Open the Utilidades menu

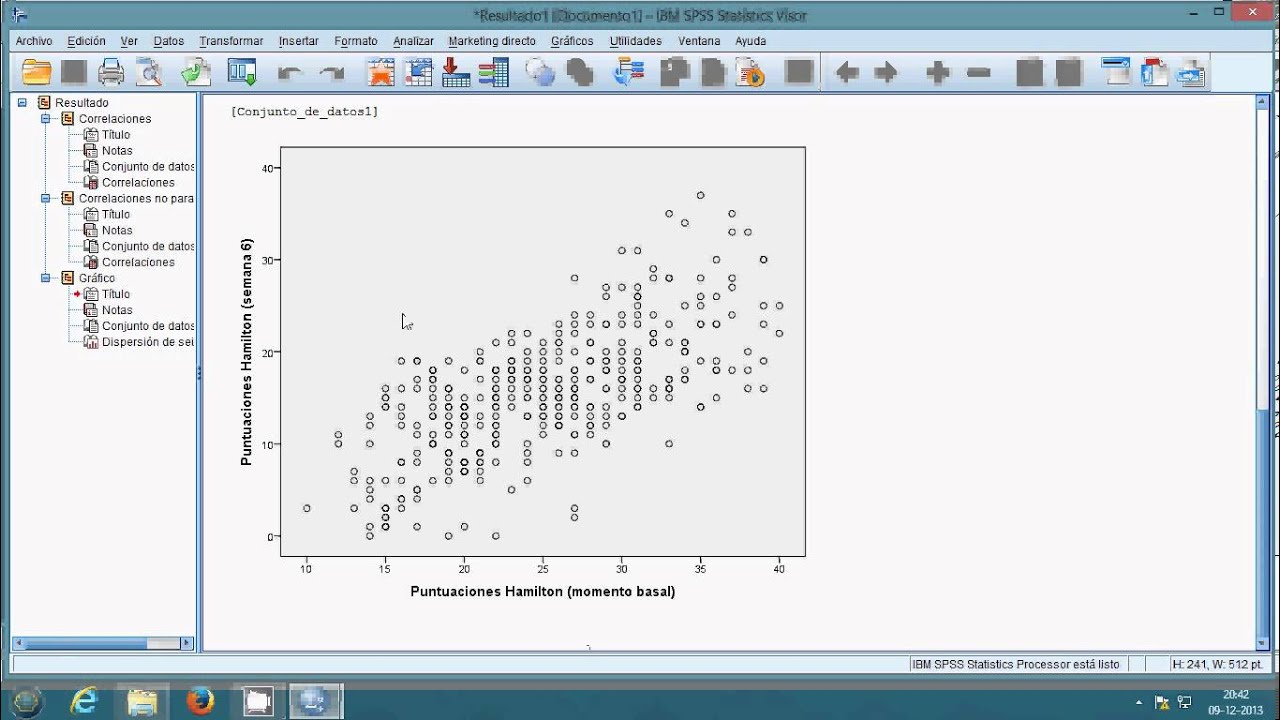[636, 41]
